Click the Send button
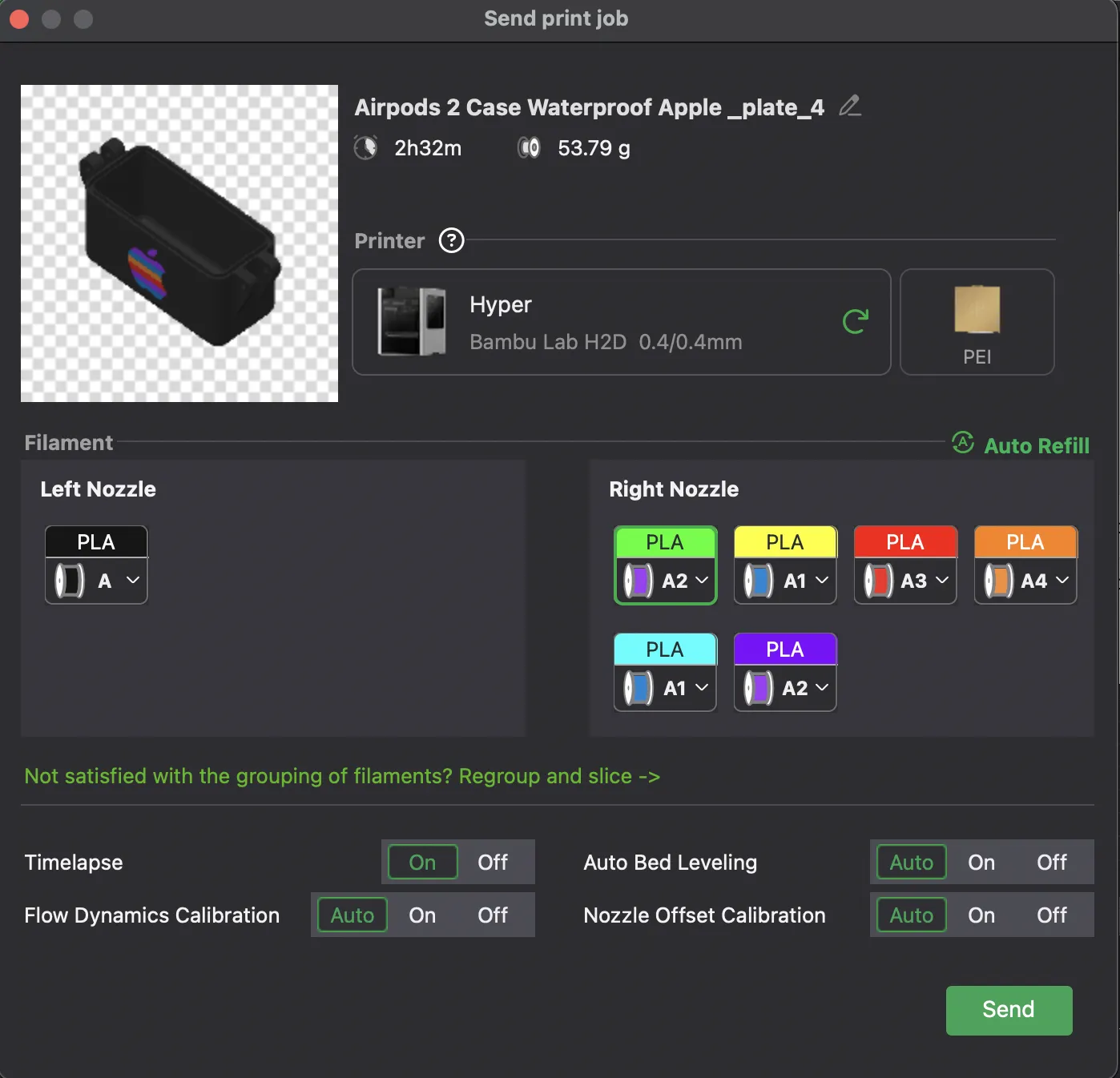This screenshot has width=1120, height=1078. [x=1009, y=1010]
